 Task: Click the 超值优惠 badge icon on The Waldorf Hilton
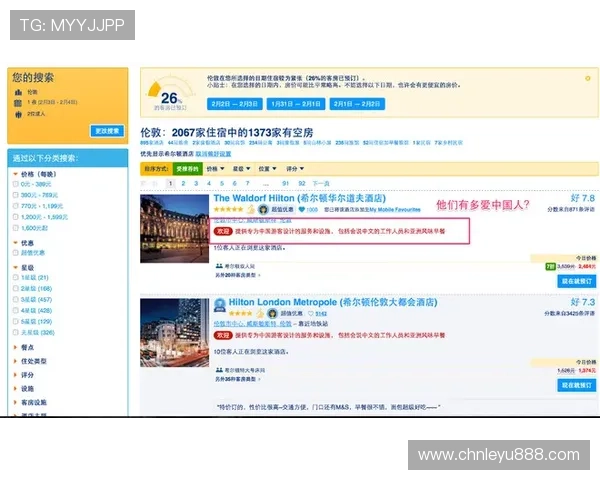263,209
